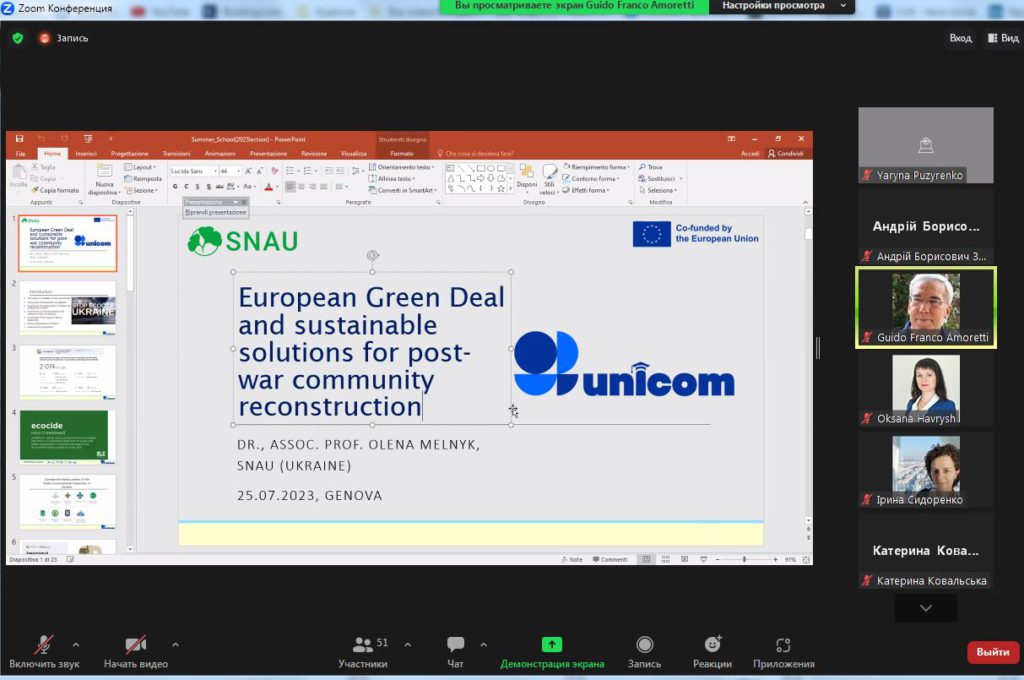Click the green encryption shield icon
The image size is (1024, 680).
pyautogui.click(x=17, y=38)
